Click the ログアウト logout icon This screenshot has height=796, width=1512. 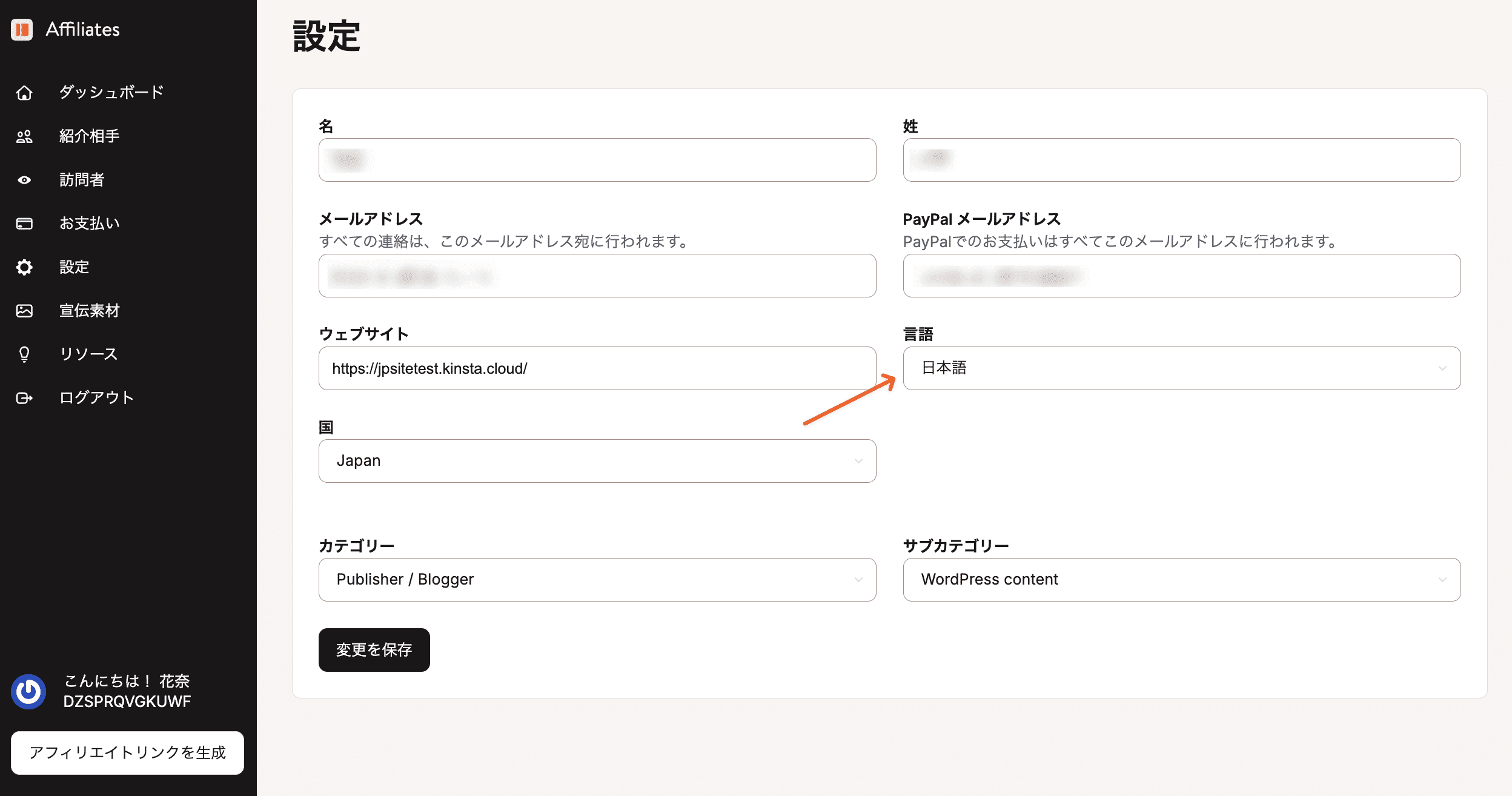point(24,398)
